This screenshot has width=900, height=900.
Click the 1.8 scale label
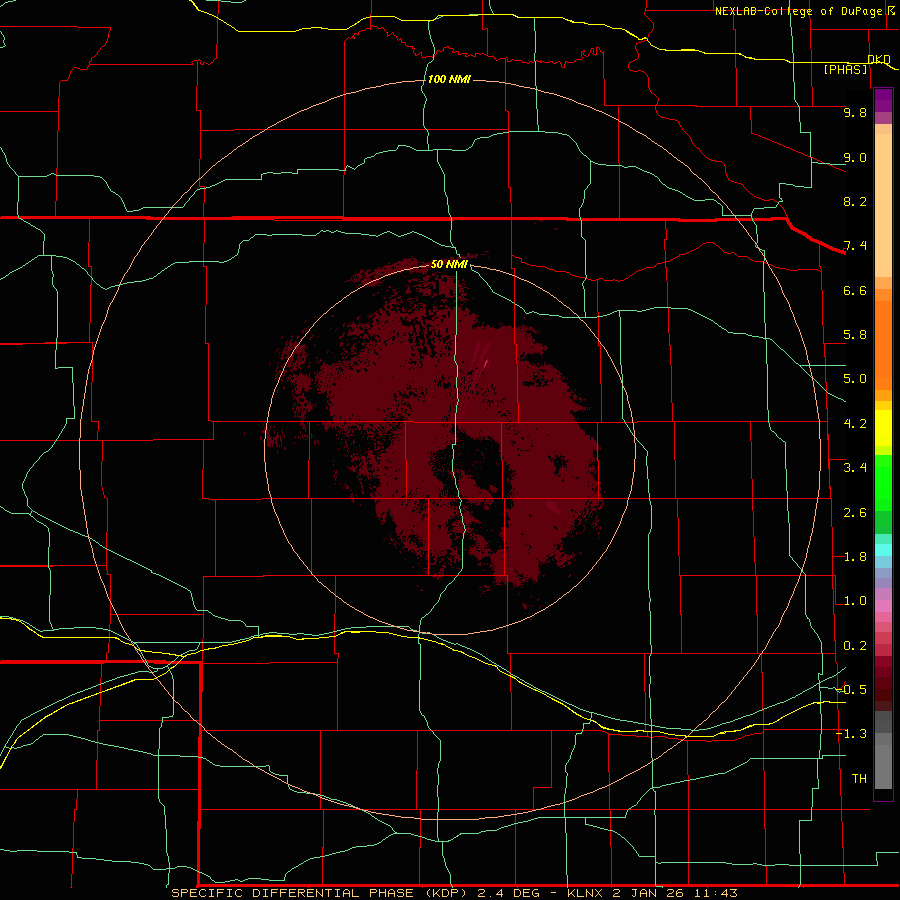click(855, 557)
